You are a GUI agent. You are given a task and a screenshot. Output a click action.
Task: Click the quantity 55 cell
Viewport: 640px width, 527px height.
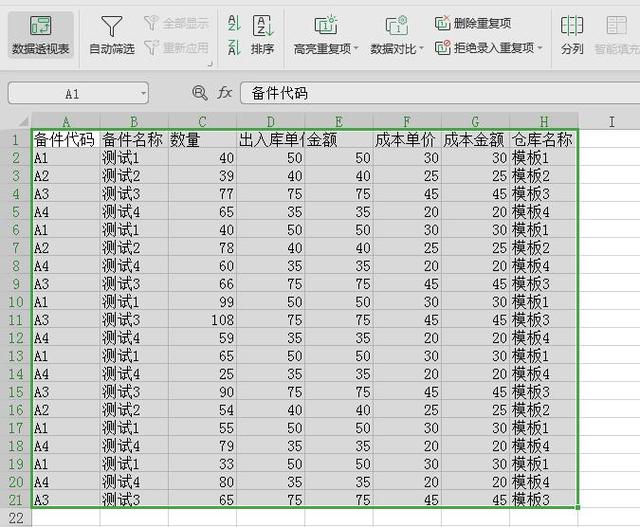click(x=202, y=428)
